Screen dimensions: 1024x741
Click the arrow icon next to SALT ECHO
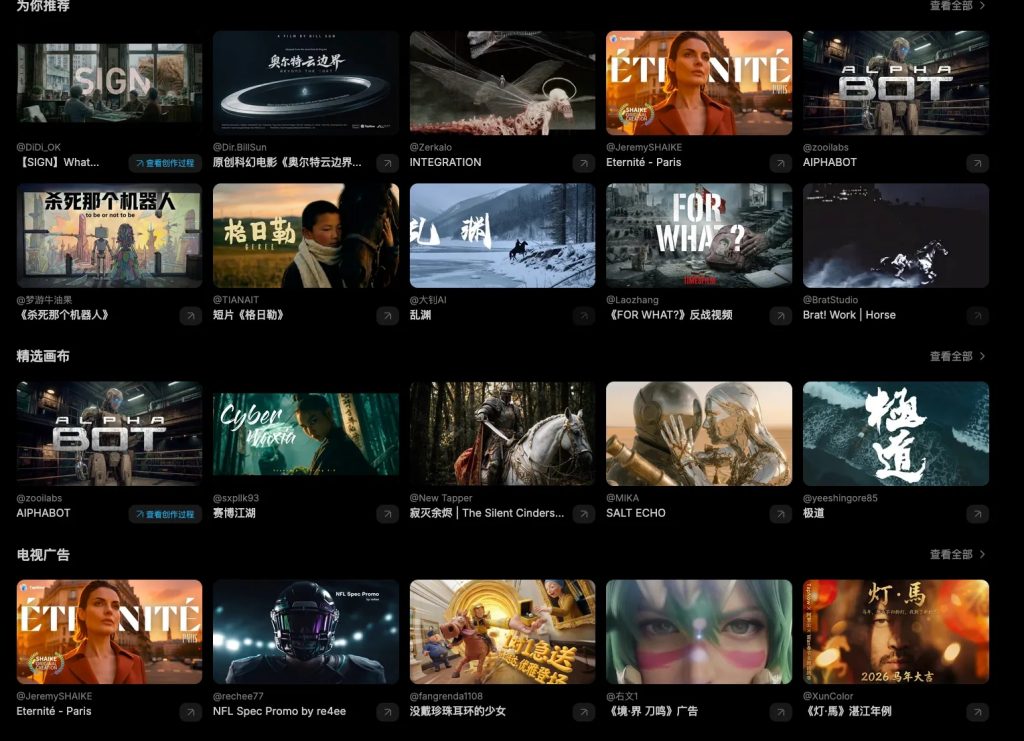pyautogui.click(x=780, y=514)
